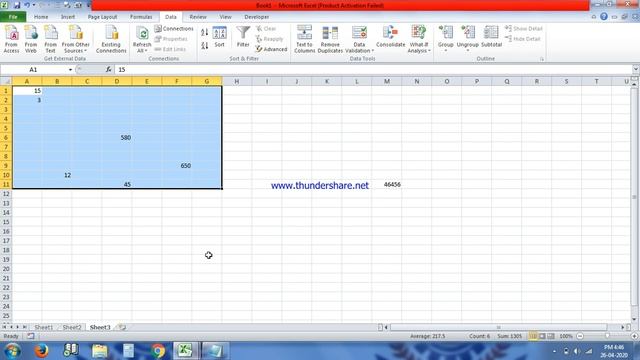Switch to Sheet2 tab
This screenshot has width=640, height=360.
pos(72,327)
